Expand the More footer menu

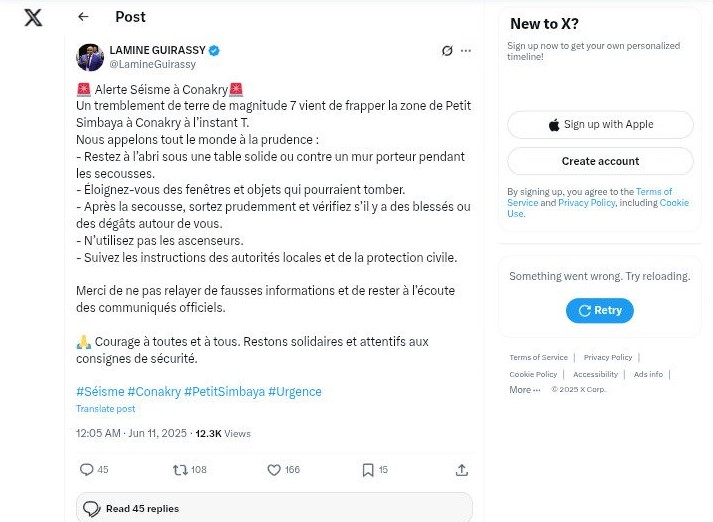click(524, 390)
